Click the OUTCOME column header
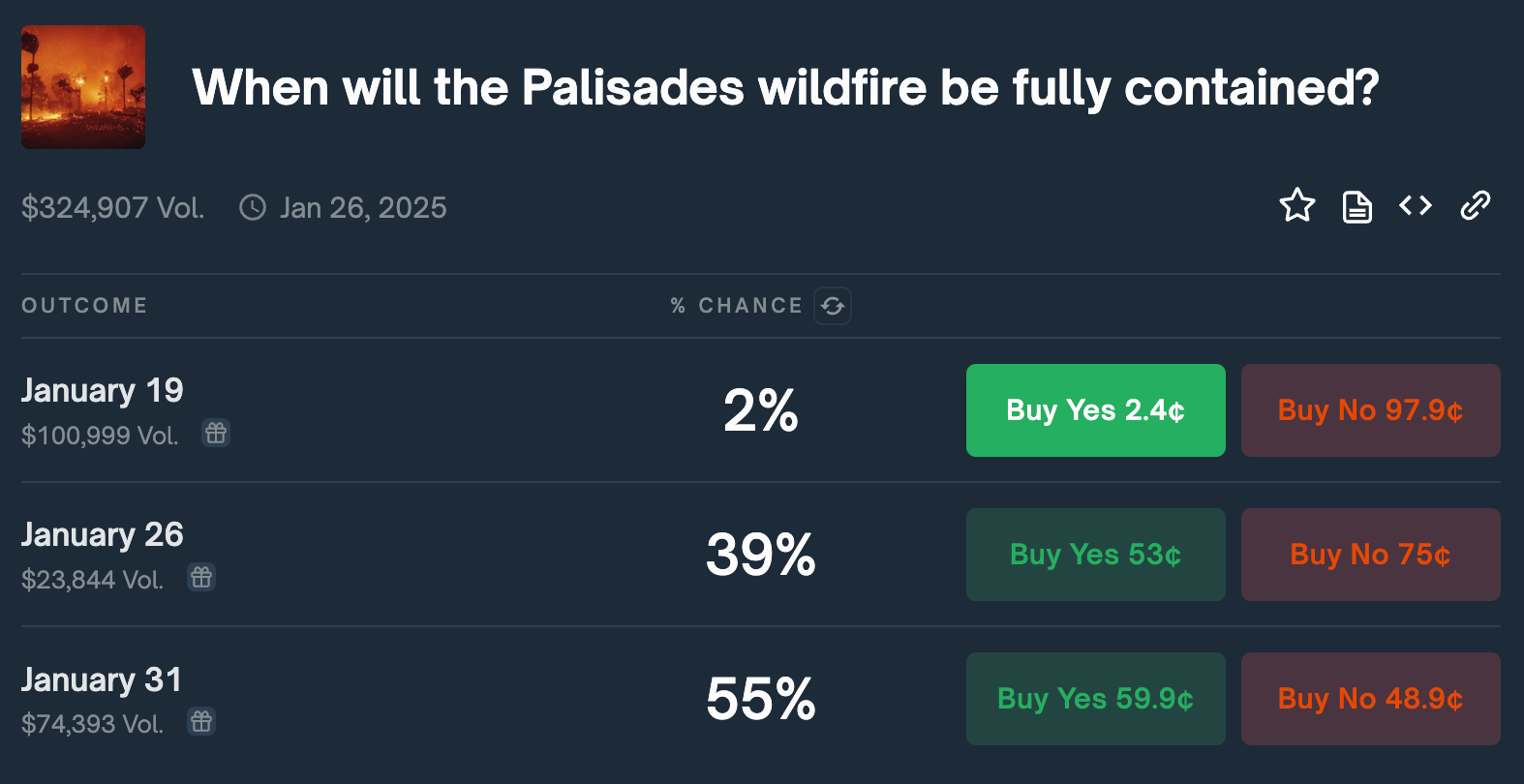 (x=84, y=305)
